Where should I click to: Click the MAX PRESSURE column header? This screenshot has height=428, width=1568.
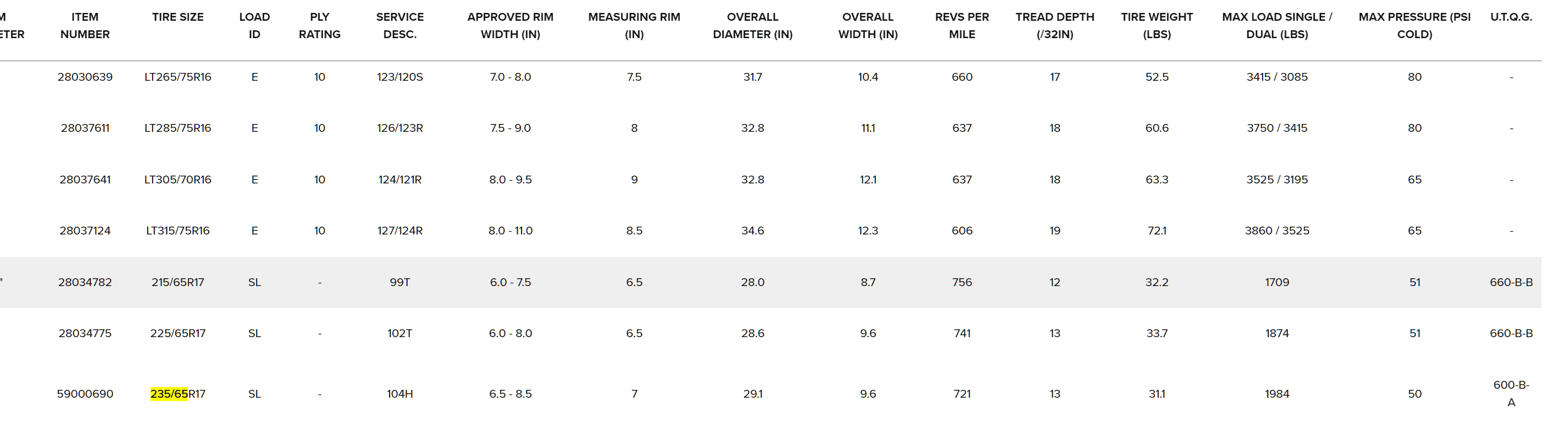[1414, 26]
